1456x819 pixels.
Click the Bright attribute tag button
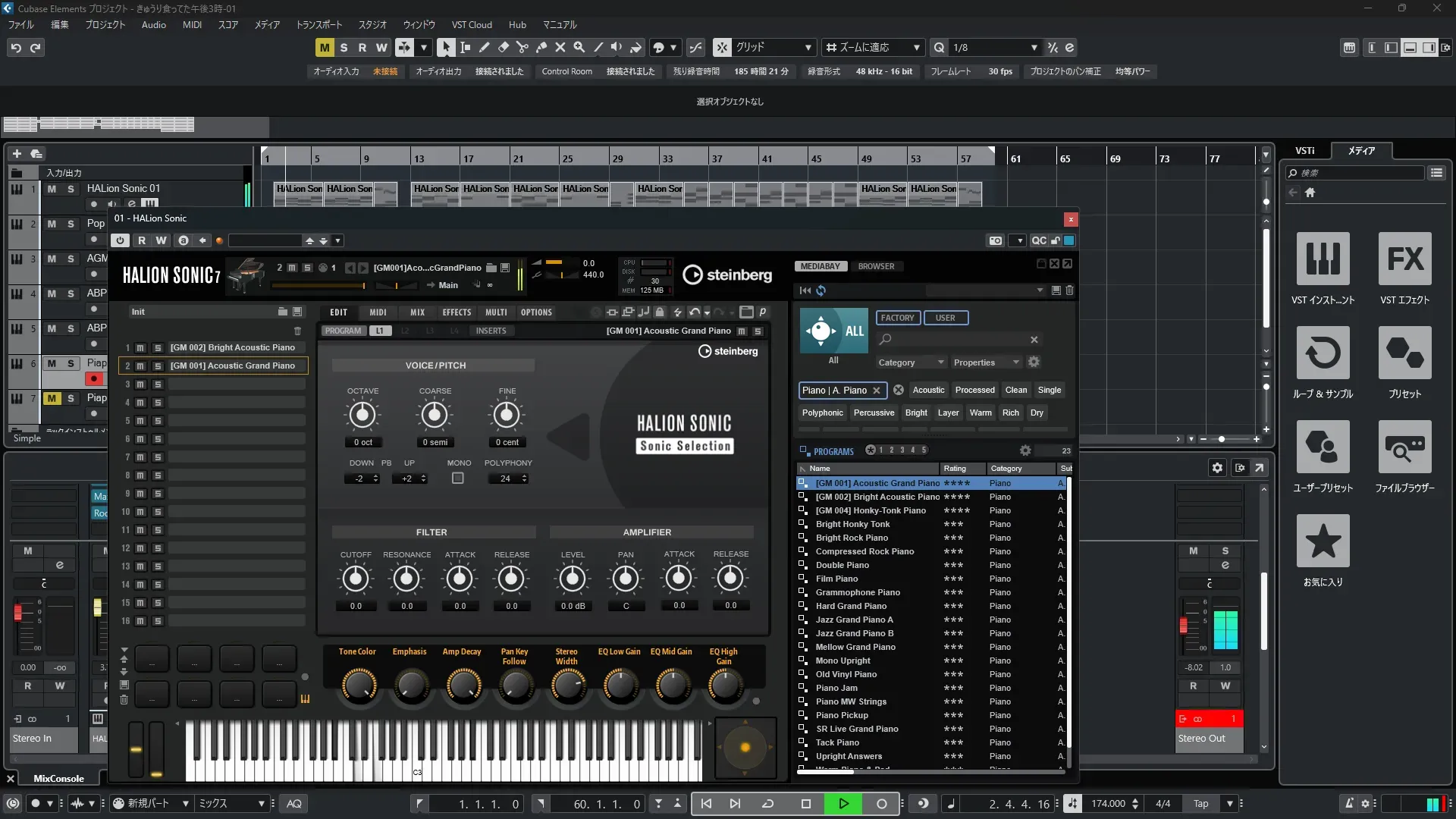(916, 413)
